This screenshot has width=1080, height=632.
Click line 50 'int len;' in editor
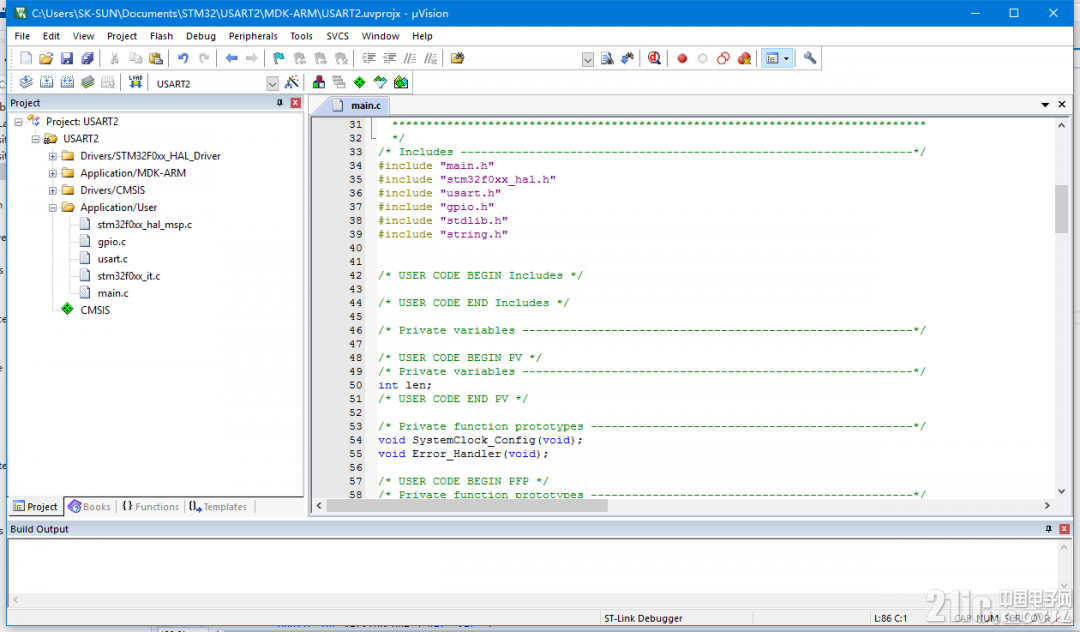point(404,385)
